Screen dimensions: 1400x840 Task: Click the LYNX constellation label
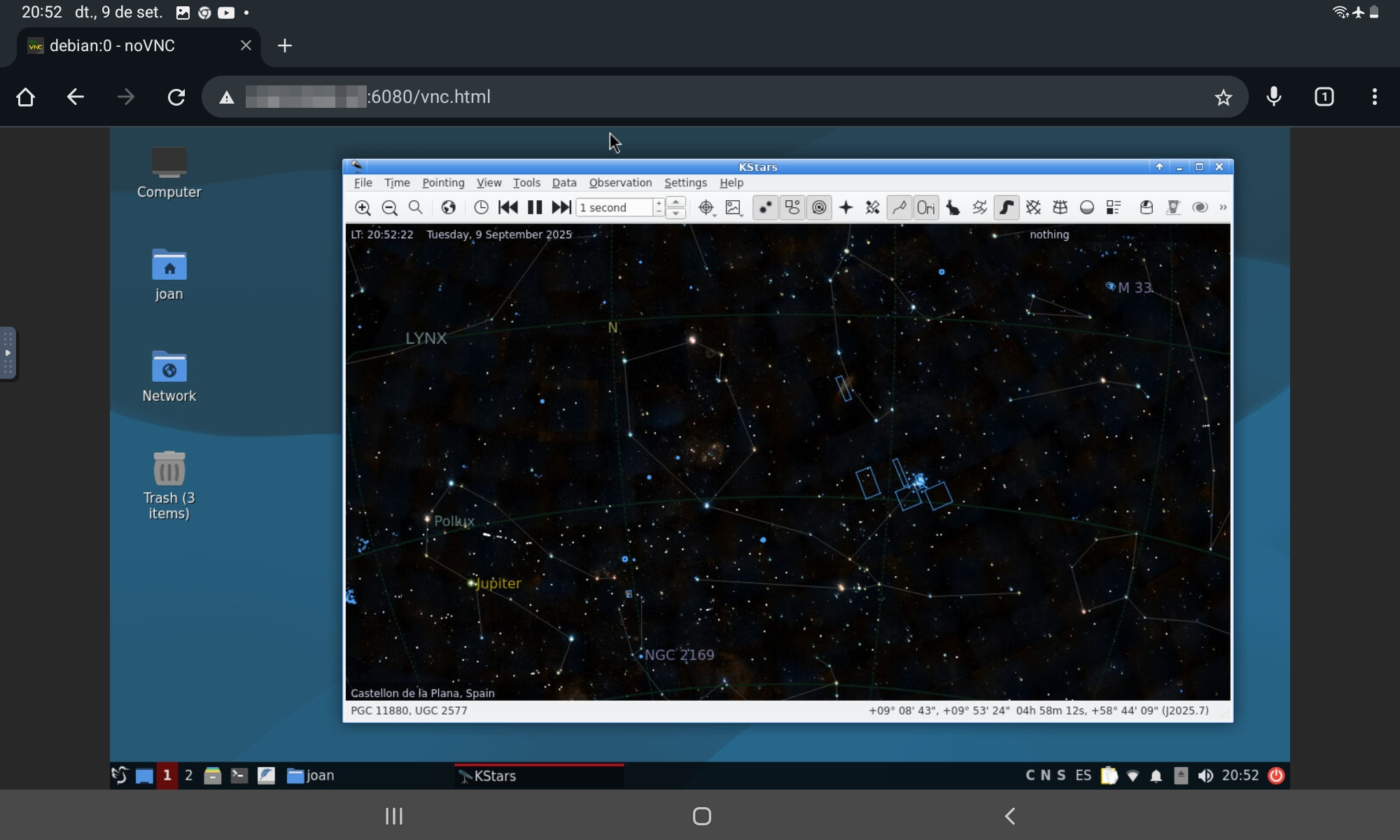click(426, 338)
